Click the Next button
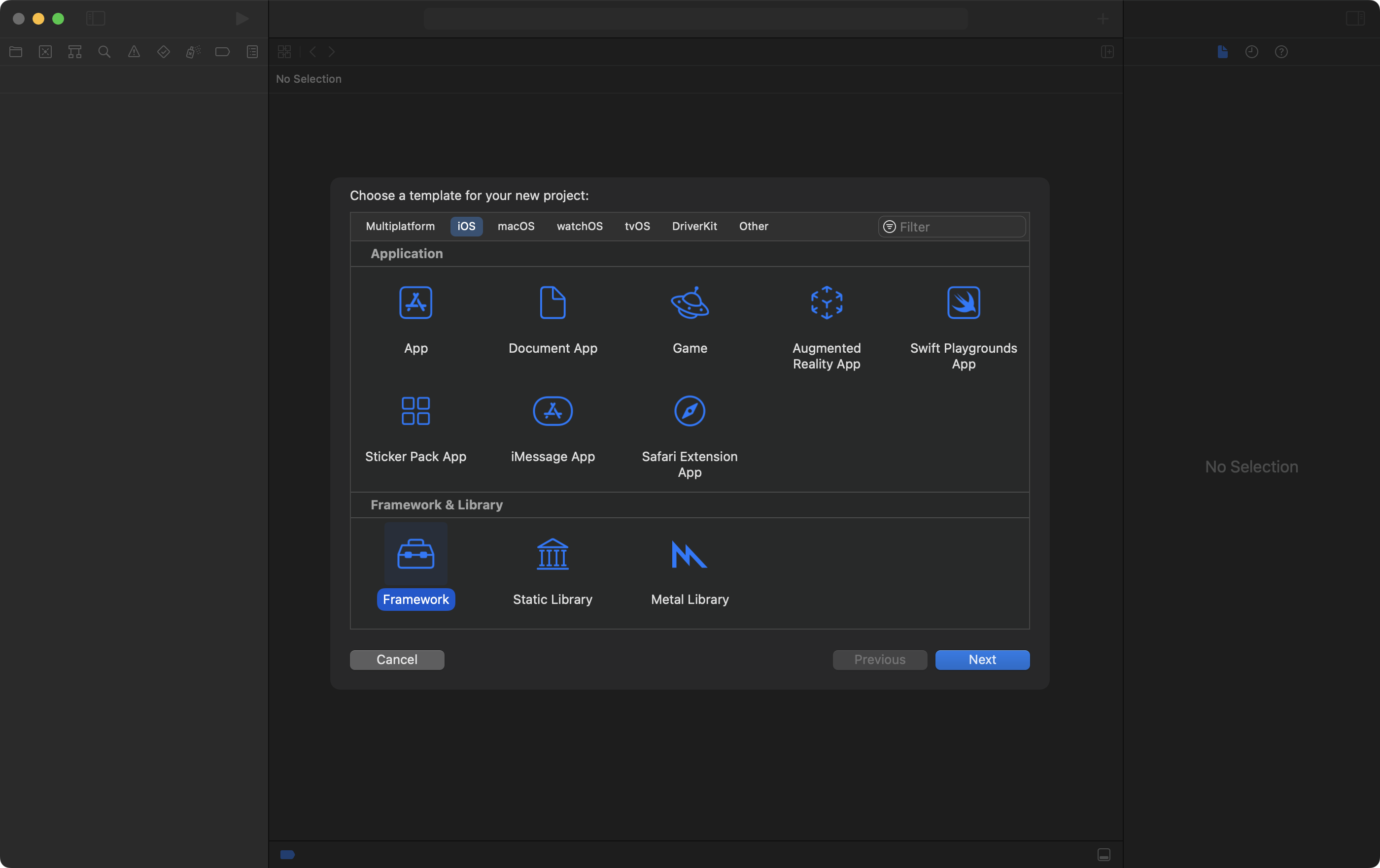Image resolution: width=1380 pixels, height=868 pixels. pyautogui.click(x=982, y=660)
